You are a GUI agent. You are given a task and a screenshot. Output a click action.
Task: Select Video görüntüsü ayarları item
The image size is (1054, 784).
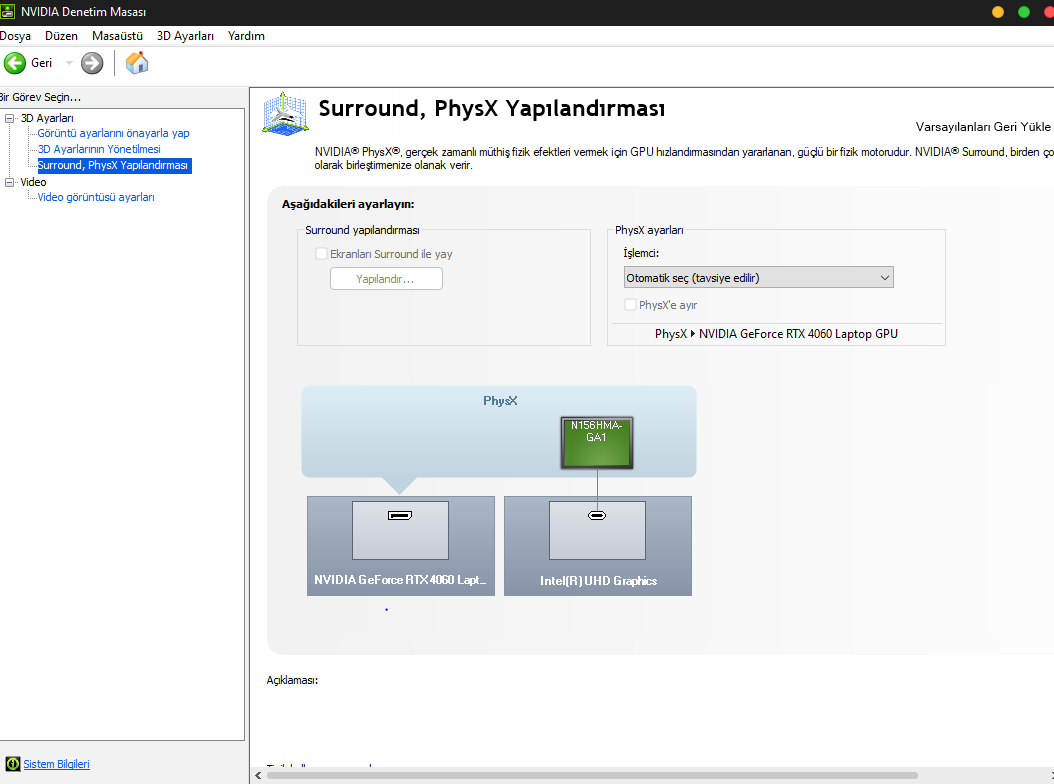(96, 197)
